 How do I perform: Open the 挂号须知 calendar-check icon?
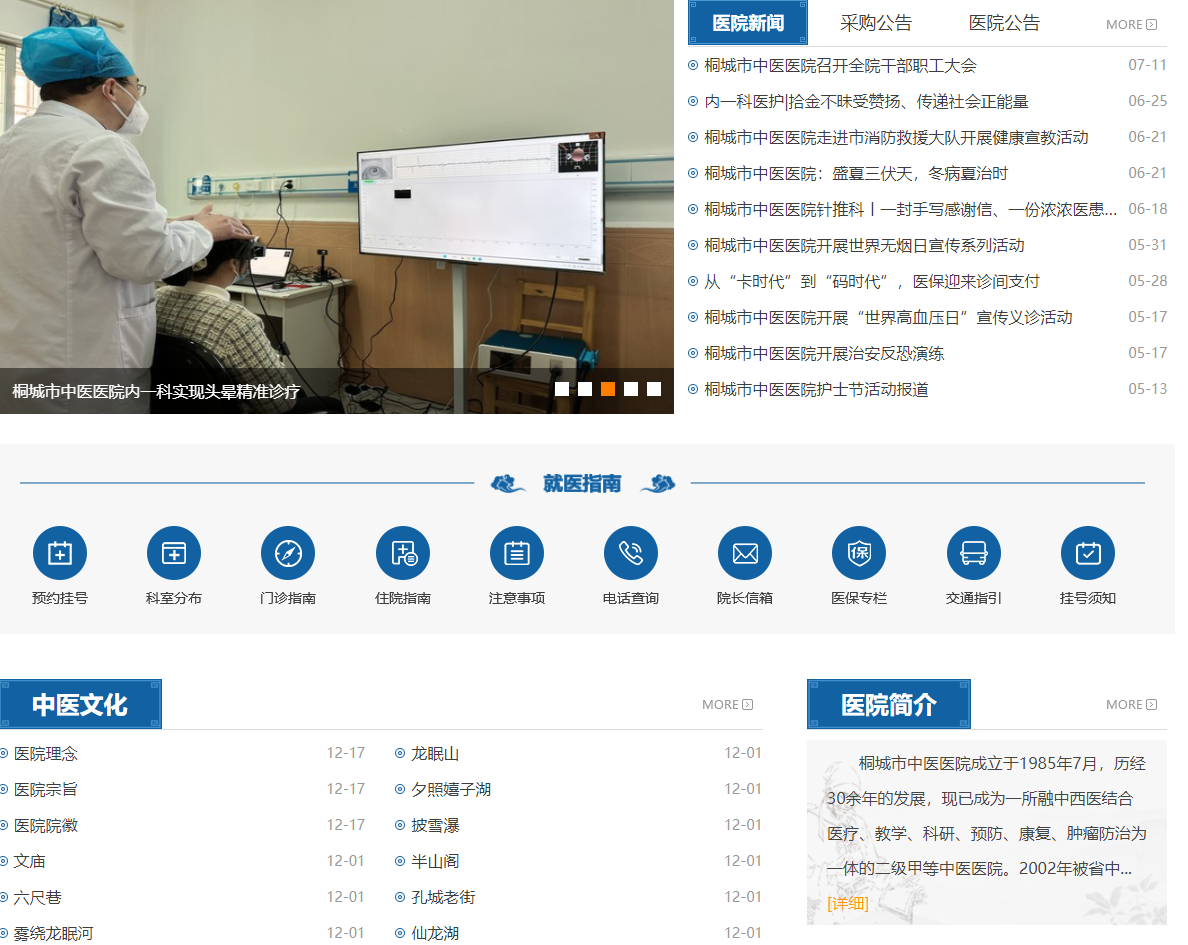[x=1088, y=553]
